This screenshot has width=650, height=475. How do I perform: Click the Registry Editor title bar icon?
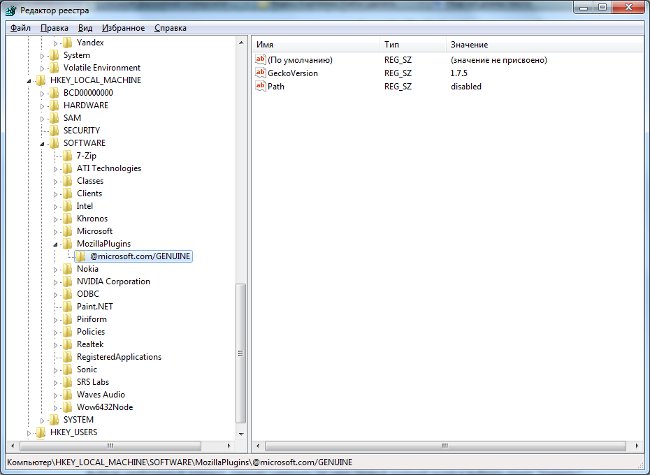(11, 10)
